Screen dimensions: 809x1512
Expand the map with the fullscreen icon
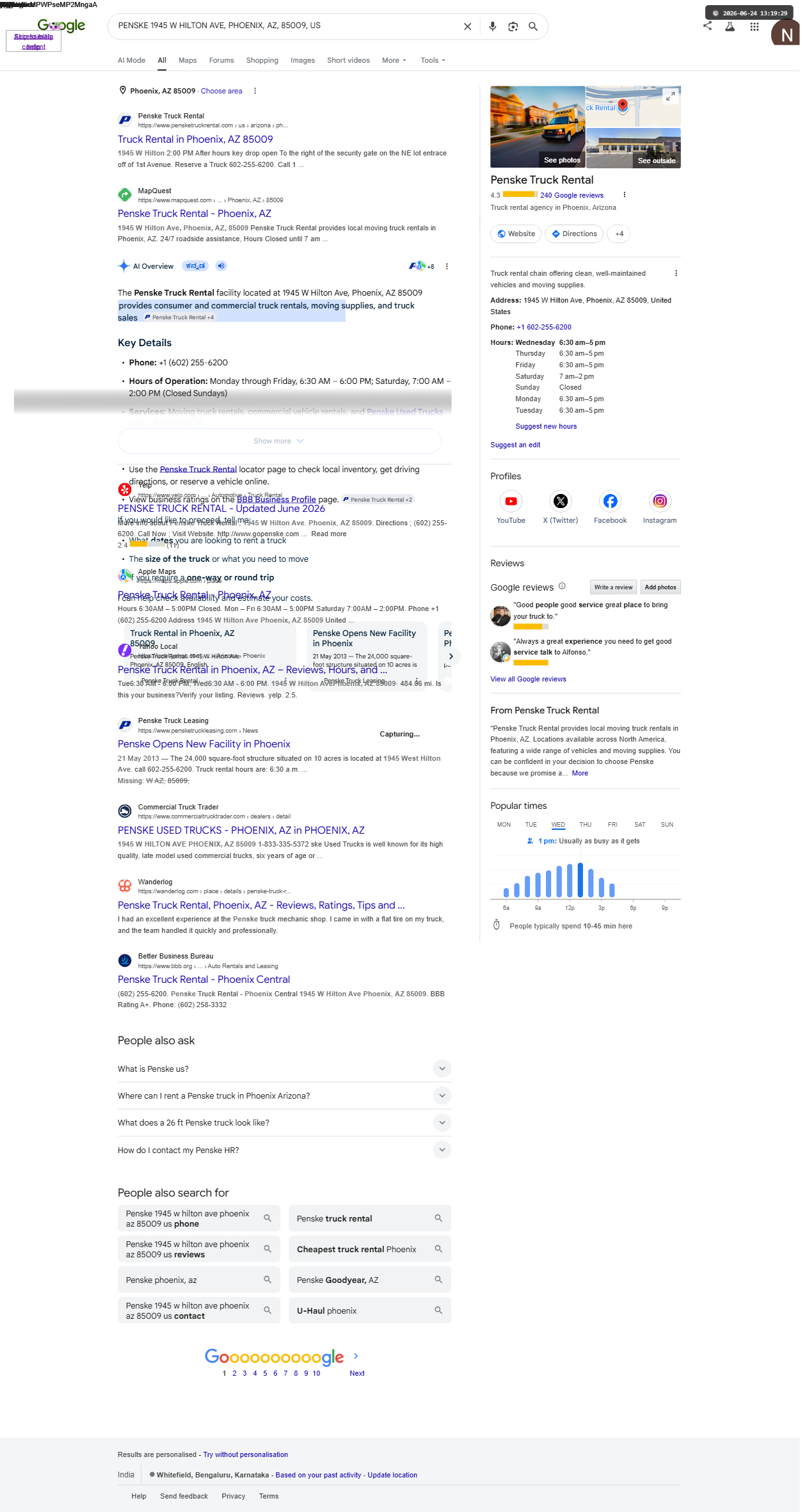click(x=670, y=96)
